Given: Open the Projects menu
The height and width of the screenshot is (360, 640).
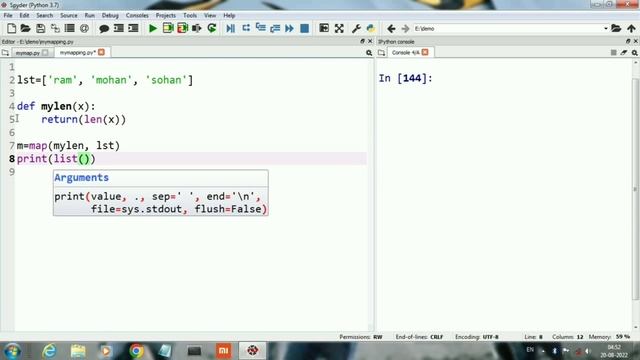Looking at the screenshot, I should 166,16.
